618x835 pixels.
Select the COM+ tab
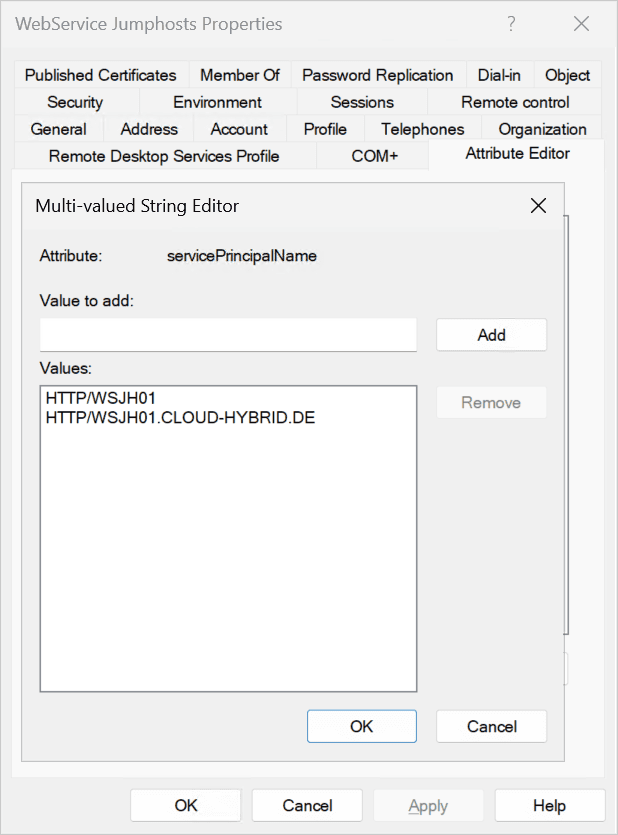(374, 156)
